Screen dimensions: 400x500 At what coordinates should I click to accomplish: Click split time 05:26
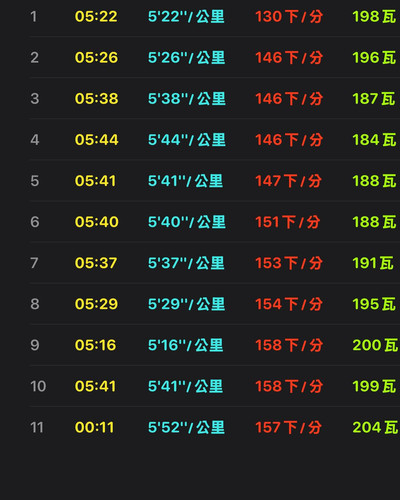[x=96, y=58]
